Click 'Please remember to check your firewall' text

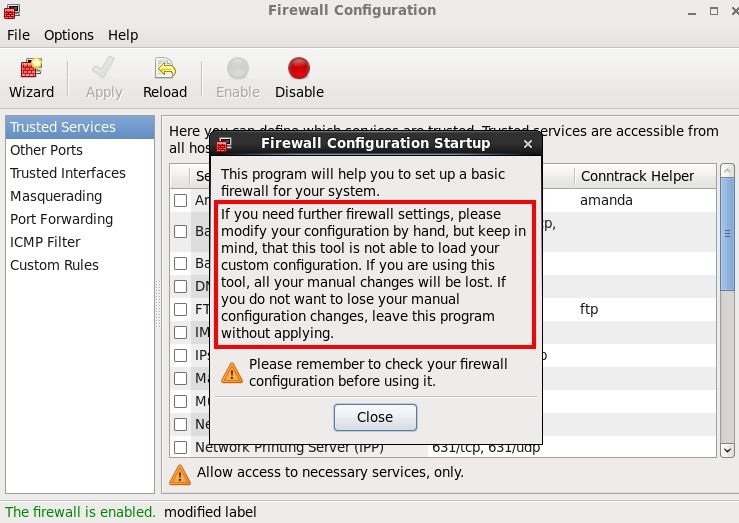pos(378,364)
